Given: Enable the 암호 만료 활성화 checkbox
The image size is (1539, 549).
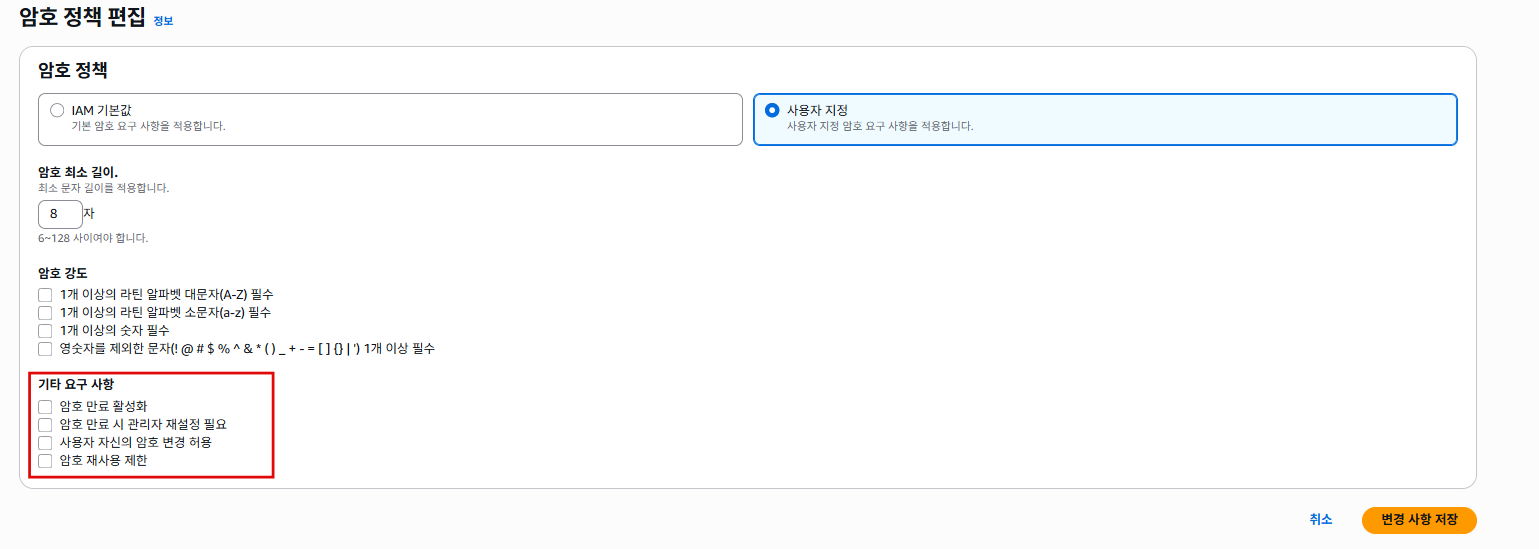Looking at the screenshot, I should [45, 407].
